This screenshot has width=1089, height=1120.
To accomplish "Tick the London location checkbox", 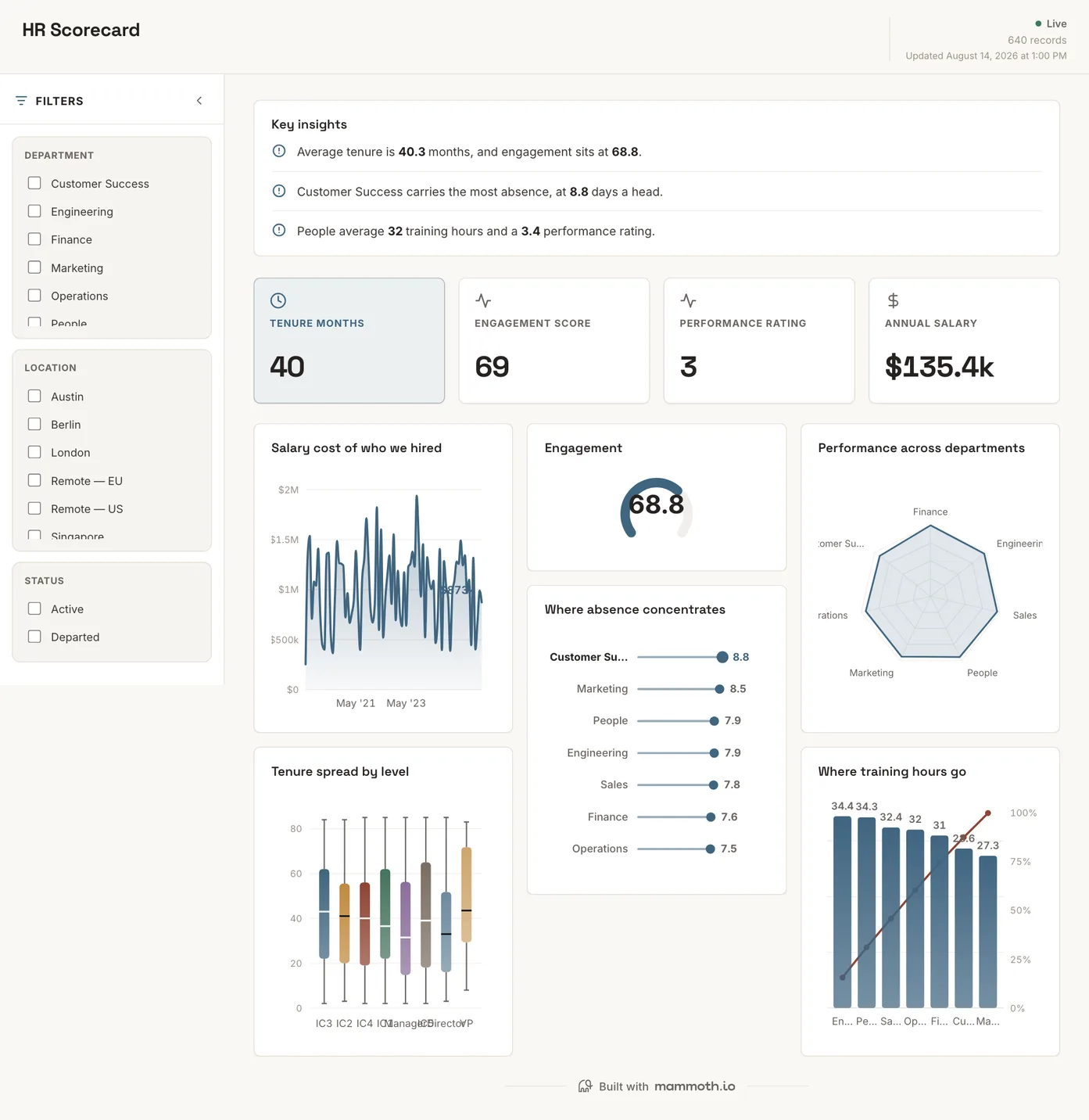I will click(x=34, y=452).
